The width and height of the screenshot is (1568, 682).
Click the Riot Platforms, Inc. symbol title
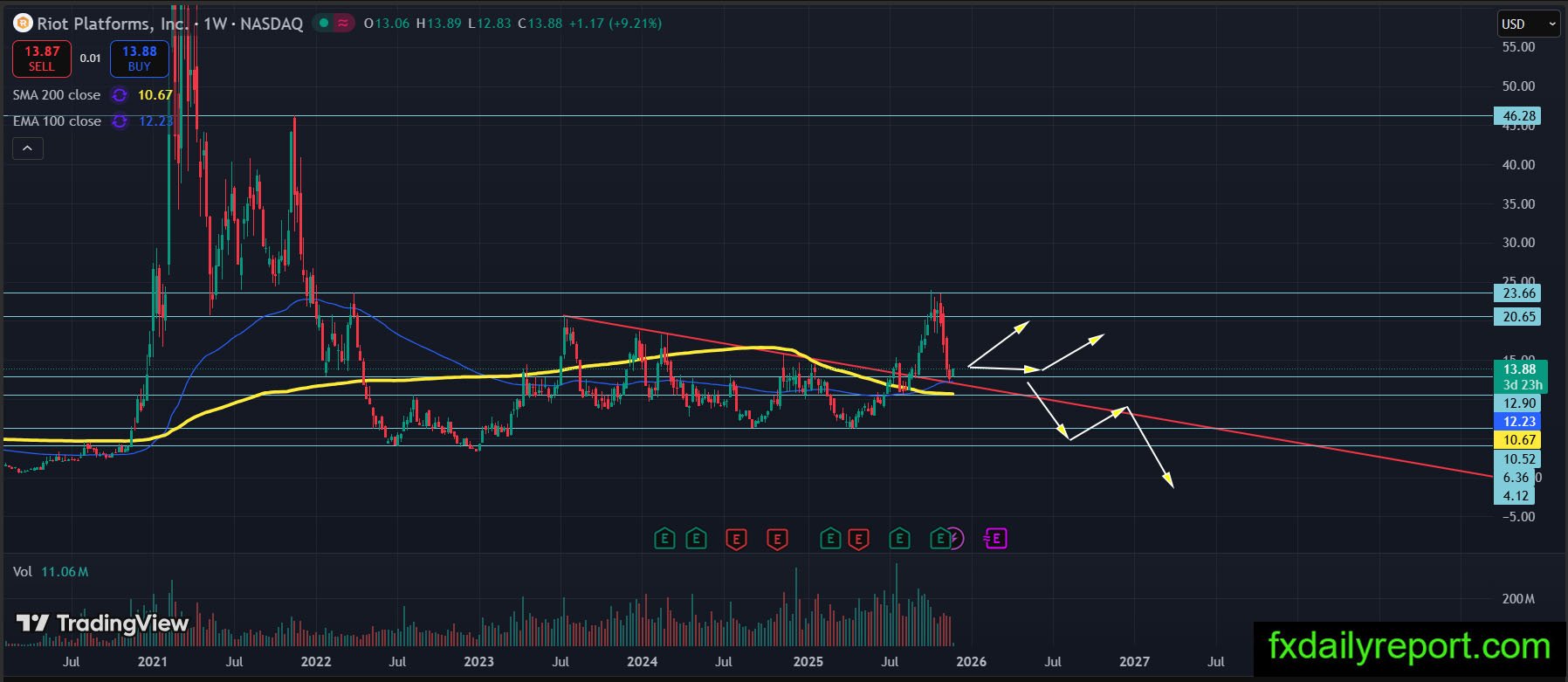(x=113, y=24)
